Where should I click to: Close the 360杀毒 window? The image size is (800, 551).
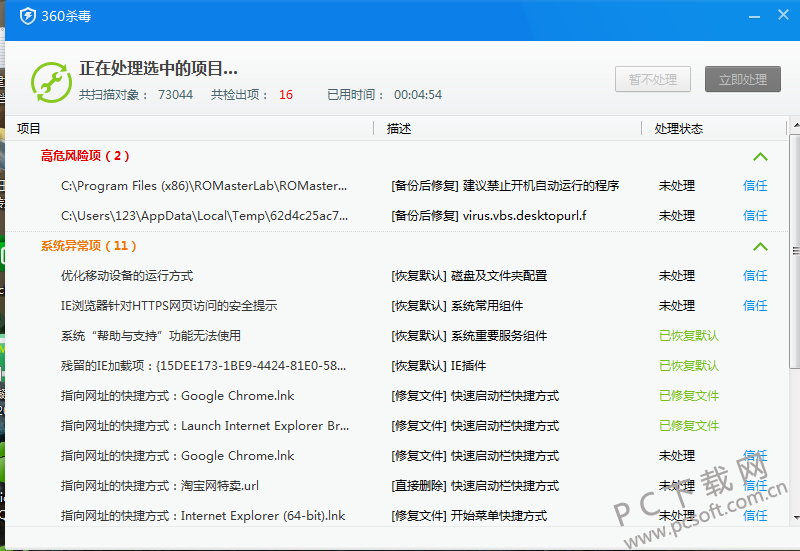(782, 15)
